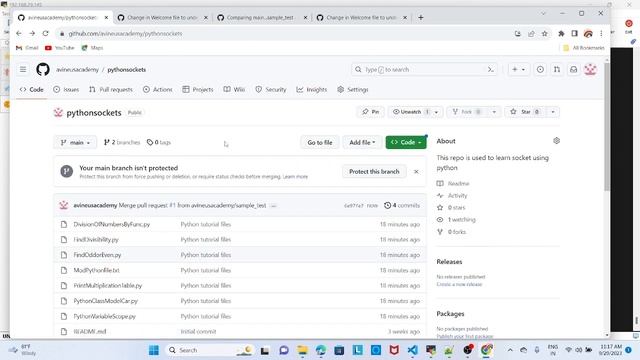Open the 0 tags link
Image resolution: width=640 pixels, height=360 pixels.
[159, 142]
